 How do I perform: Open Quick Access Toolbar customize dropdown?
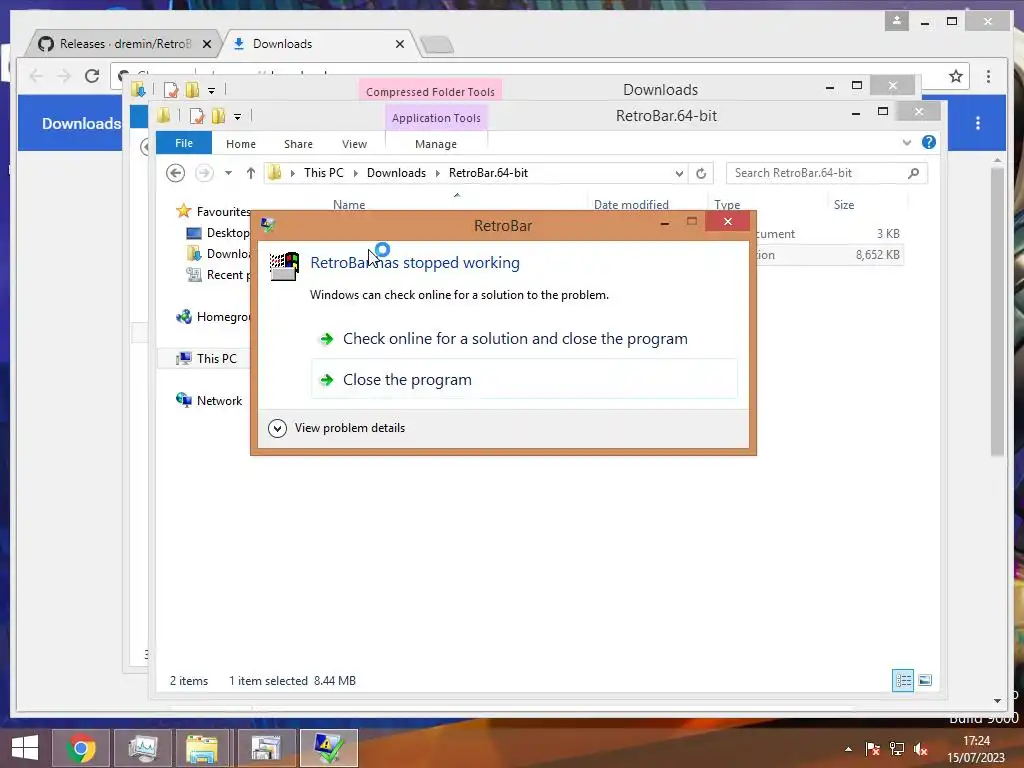click(x=238, y=117)
